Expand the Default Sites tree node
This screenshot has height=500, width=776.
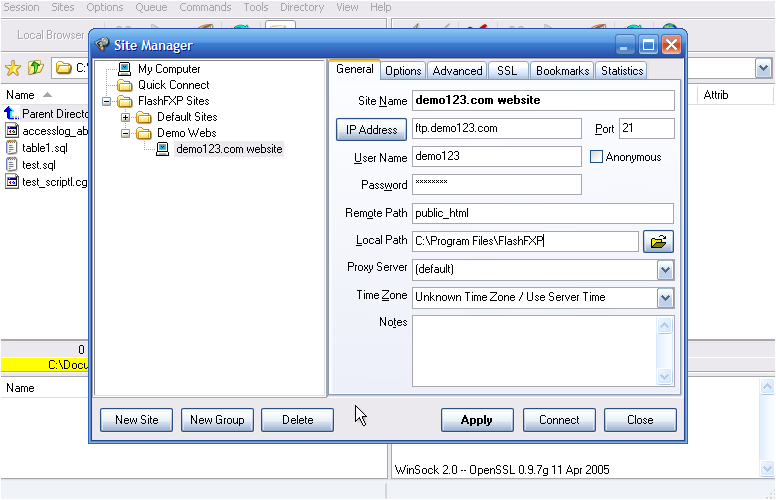coord(126,117)
